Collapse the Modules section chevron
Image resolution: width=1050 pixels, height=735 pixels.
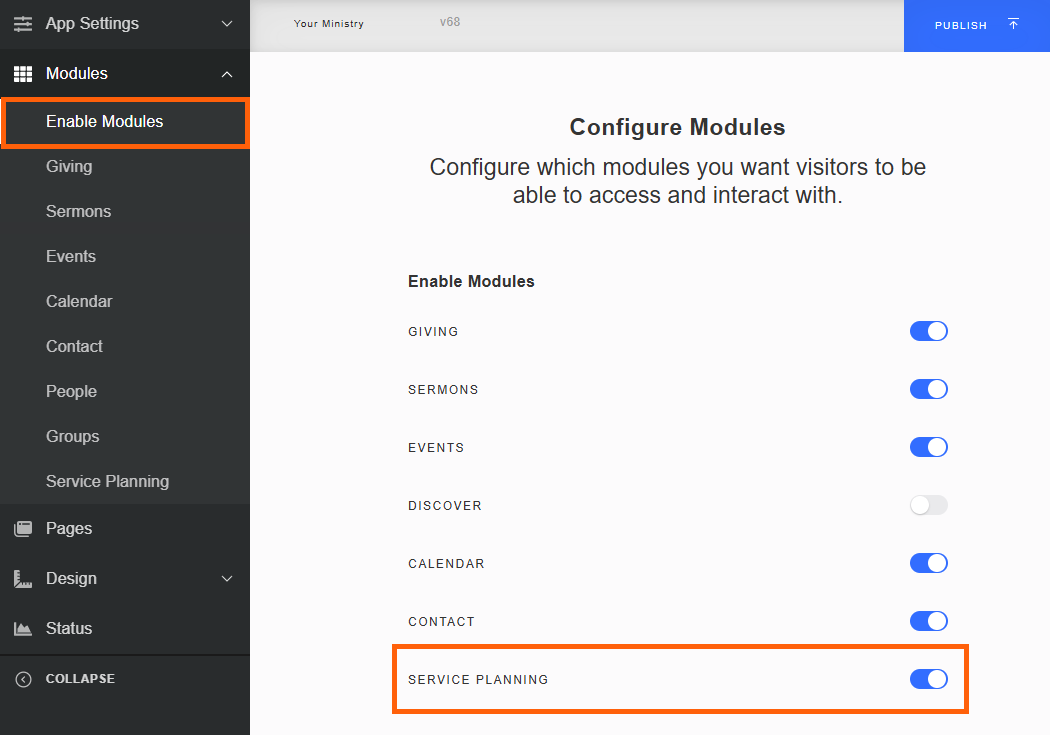coord(227,73)
